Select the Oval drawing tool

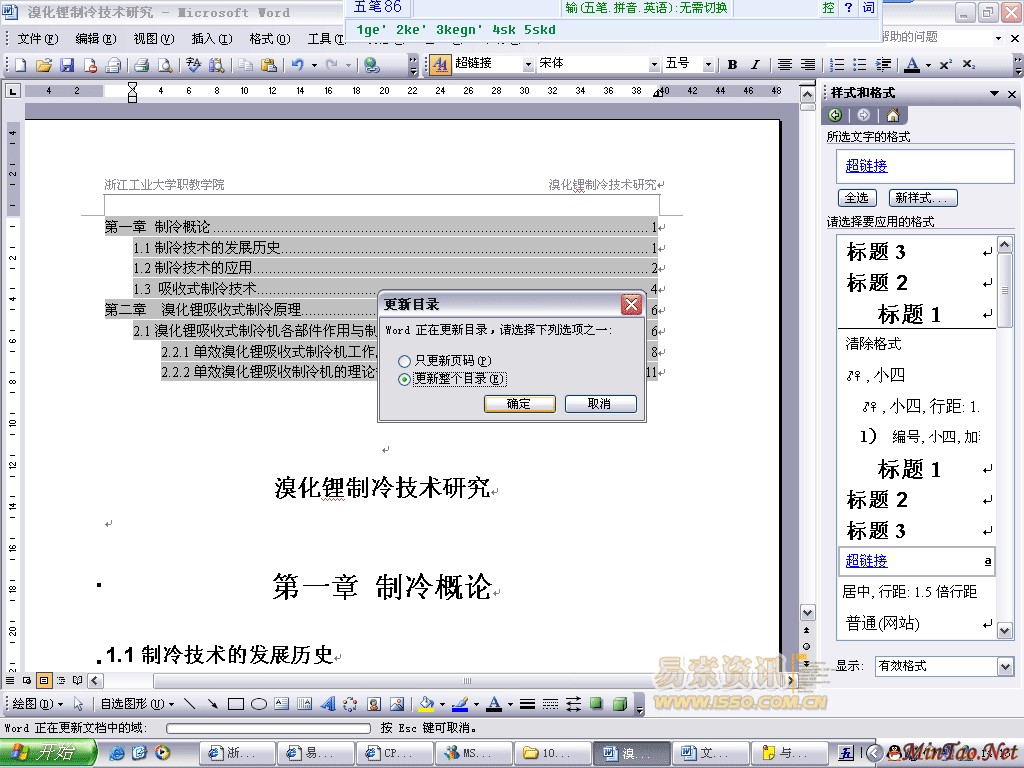click(x=258, y=704)
